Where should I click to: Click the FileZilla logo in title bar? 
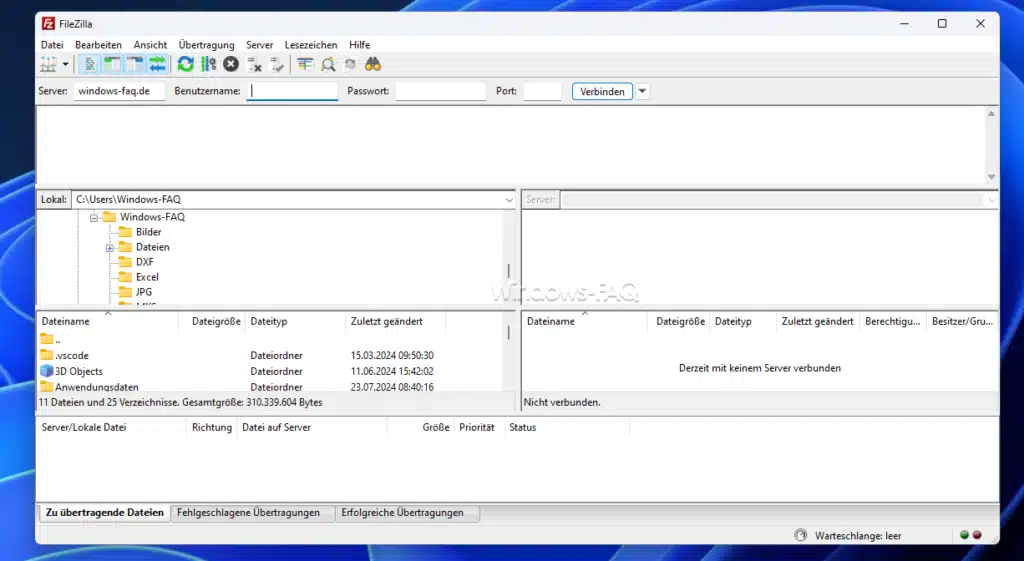[48, 24]
